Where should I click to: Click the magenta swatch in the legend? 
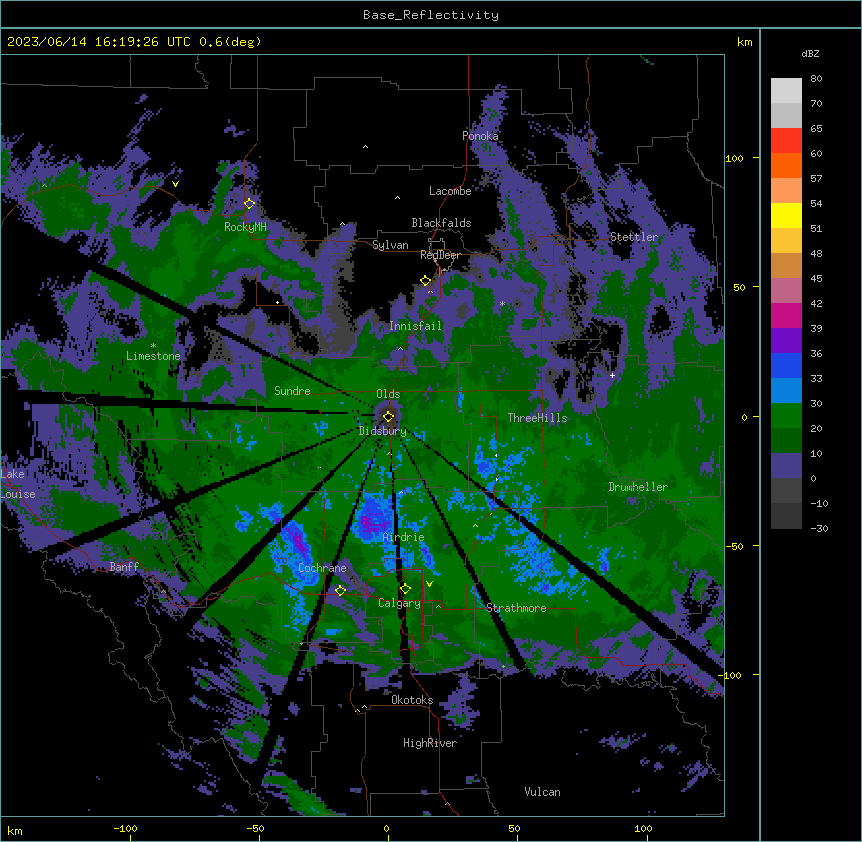click(x=786, y=315)
